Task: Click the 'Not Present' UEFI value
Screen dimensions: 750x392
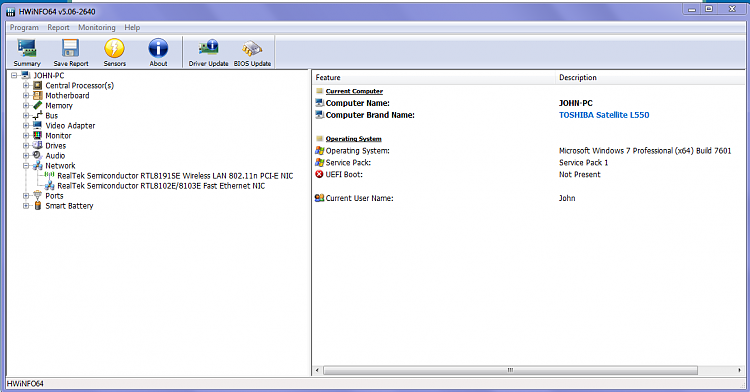Action: coord(580,174)
